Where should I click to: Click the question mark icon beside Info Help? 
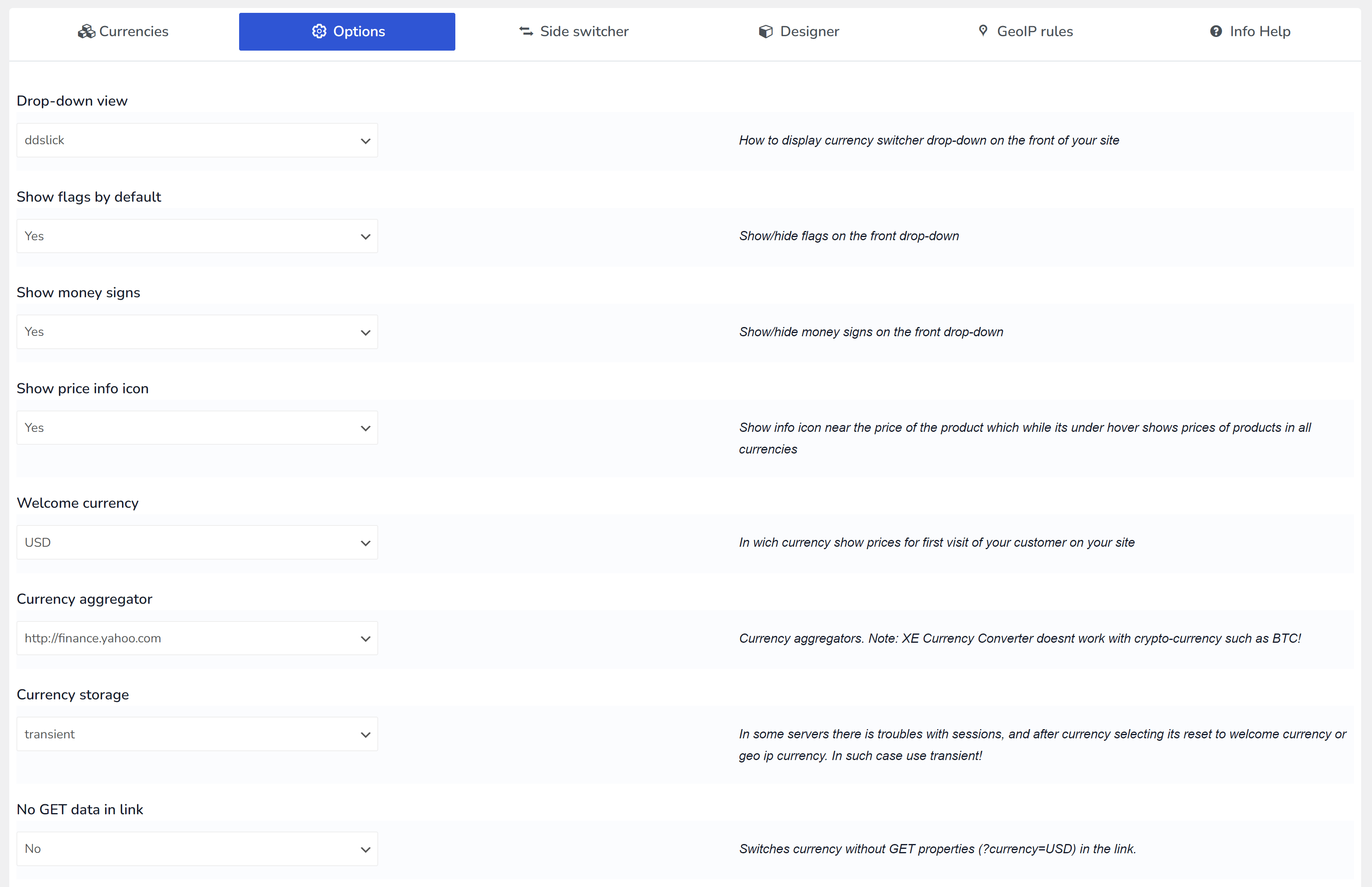(x=1216, y=32)
